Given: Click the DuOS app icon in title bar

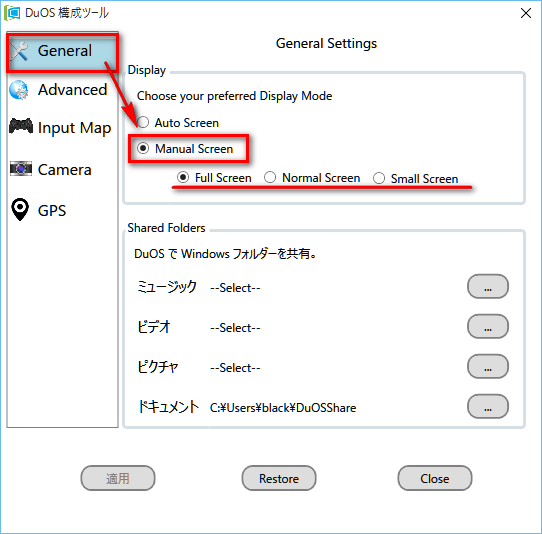Looking at the screenshot, I should (x=12, y=13).
